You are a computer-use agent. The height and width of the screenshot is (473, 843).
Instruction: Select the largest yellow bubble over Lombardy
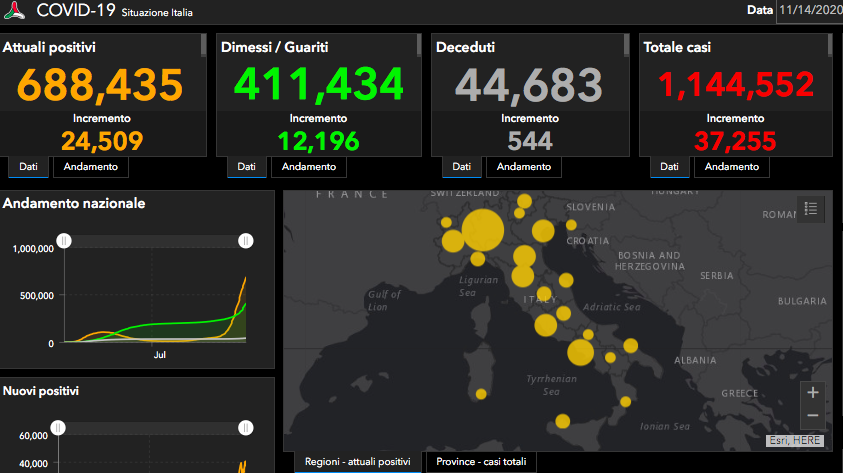click(x=483, y=230)
